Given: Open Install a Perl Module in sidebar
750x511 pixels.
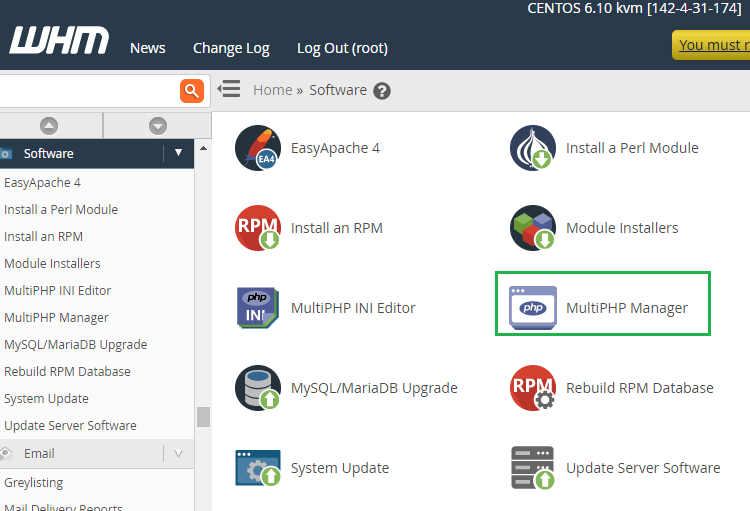Looking at the screenshot, I should click(61, 210).
